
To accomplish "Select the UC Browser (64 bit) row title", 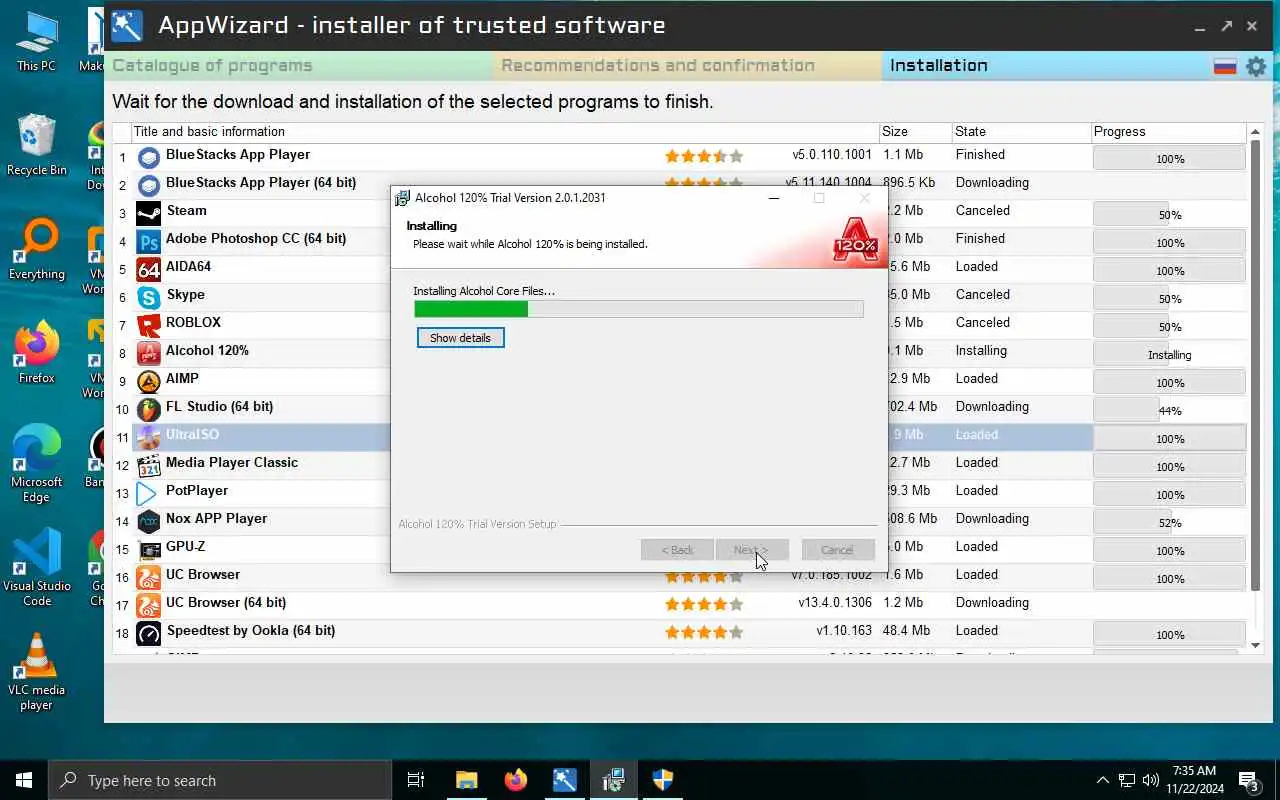I will 226,603.
